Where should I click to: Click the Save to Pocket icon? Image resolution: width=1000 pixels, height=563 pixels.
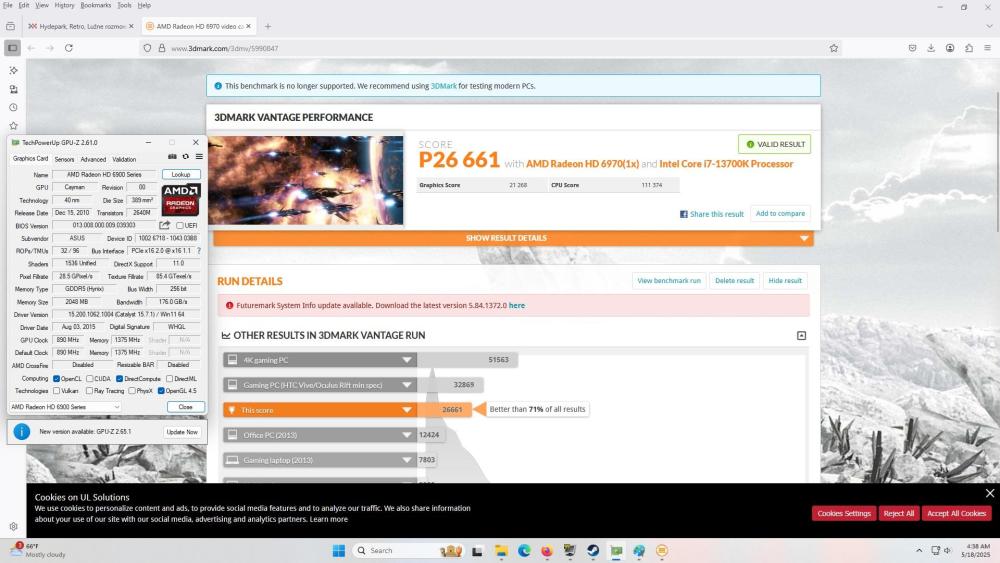pyautogui.click(x=913, y=48)
